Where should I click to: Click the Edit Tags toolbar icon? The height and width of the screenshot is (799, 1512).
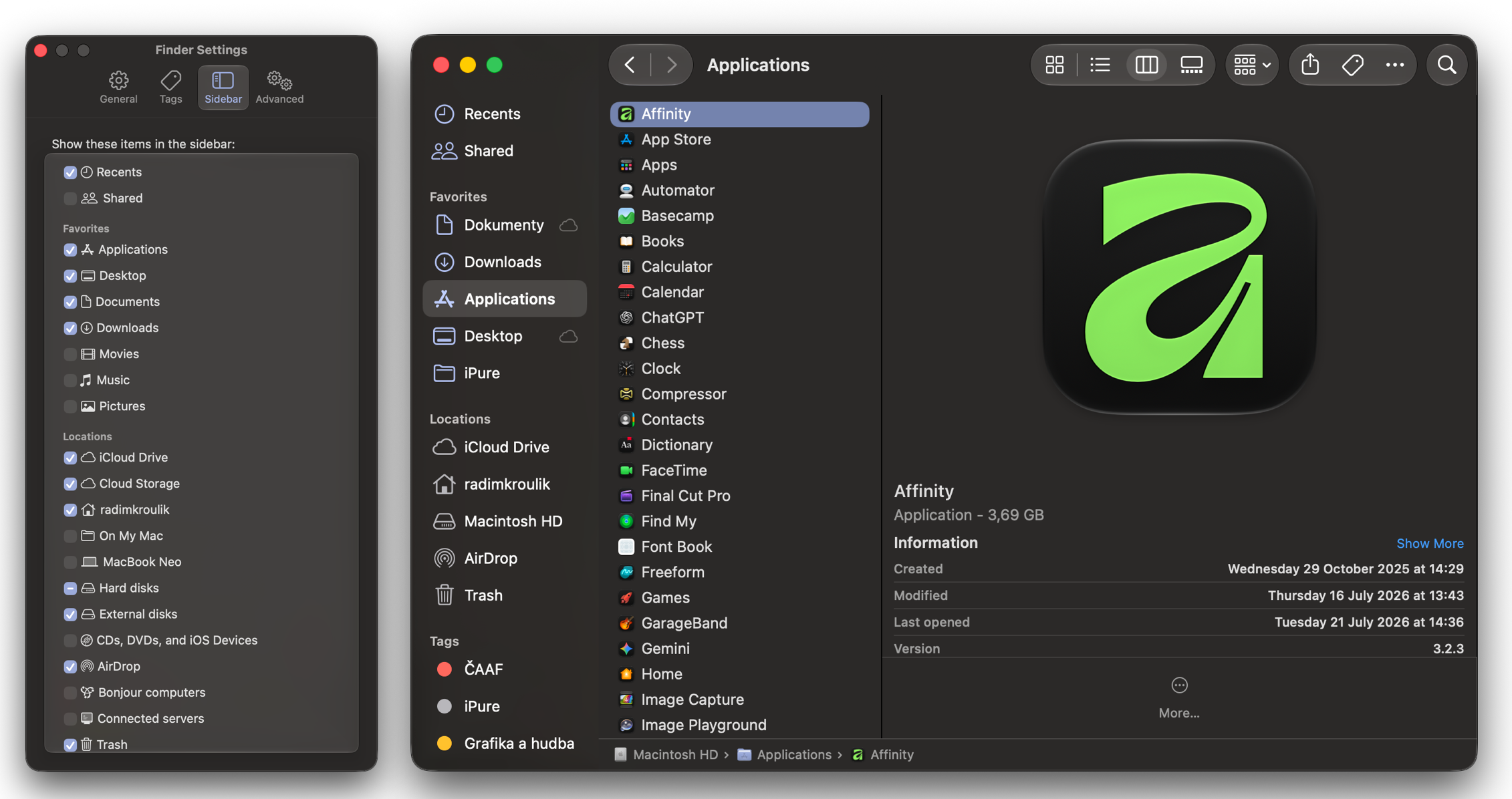(1352, 65)
